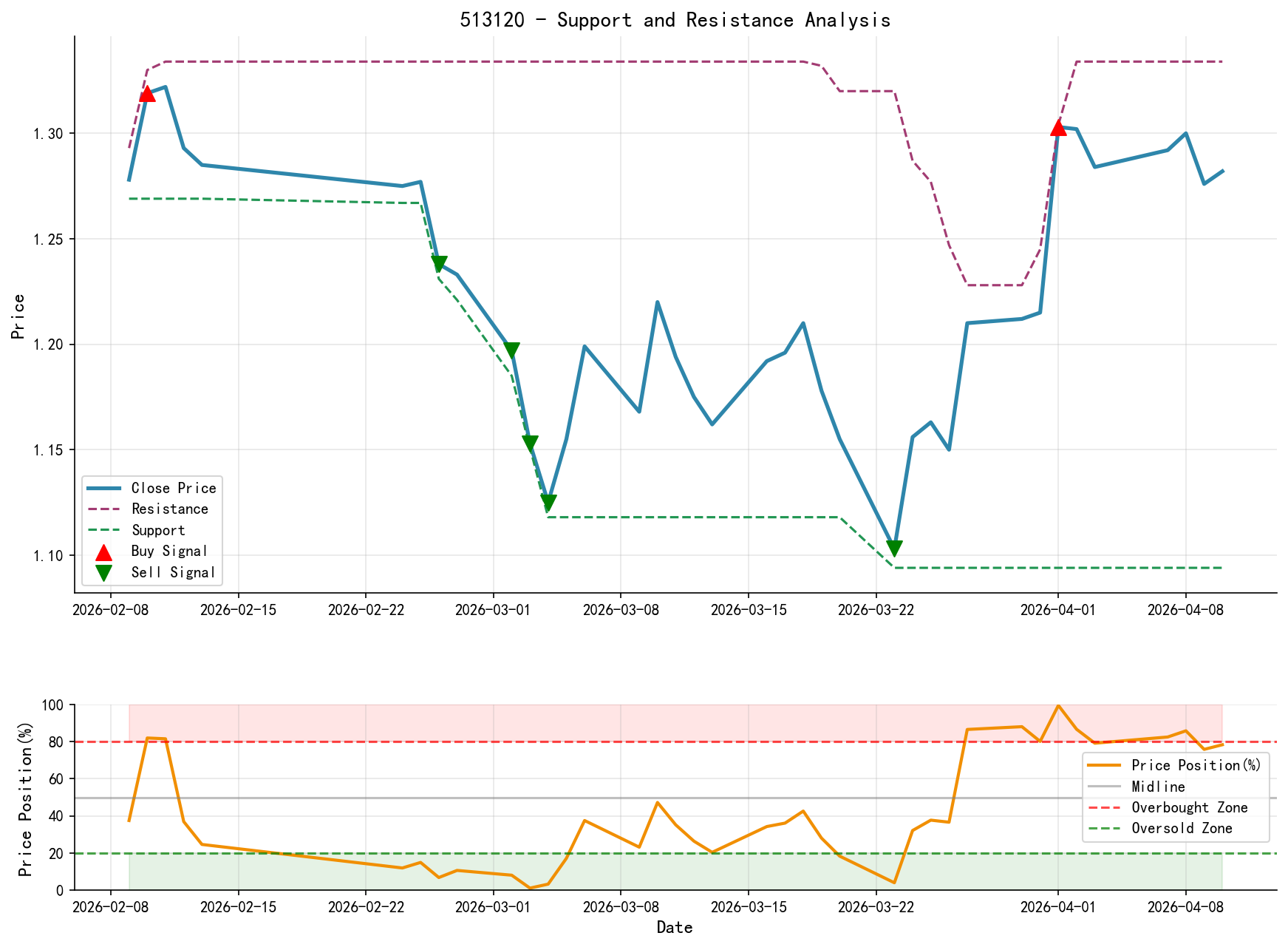Click price chart's 2026-04-08 date tick
The height and width of the screenshot is (947, 1288).
coord(1185,610)
